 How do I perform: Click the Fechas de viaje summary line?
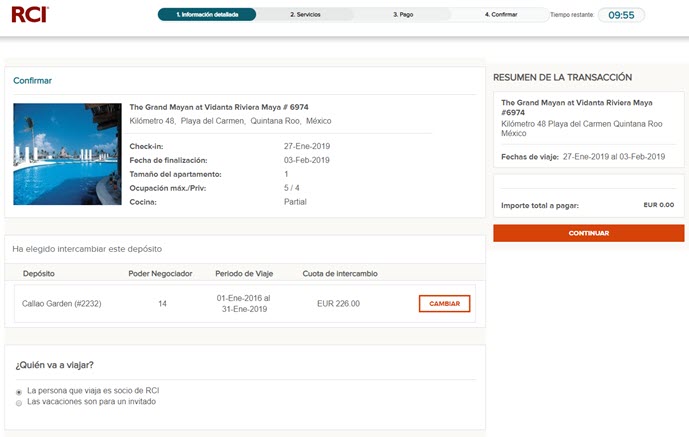point(583,157)
